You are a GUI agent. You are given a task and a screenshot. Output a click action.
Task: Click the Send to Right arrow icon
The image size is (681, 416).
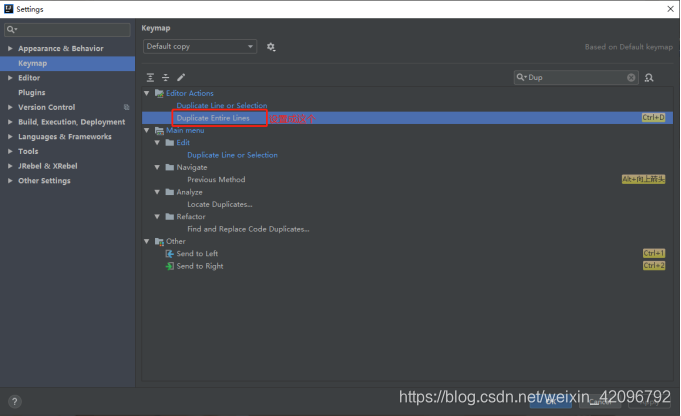pos(170,266)
